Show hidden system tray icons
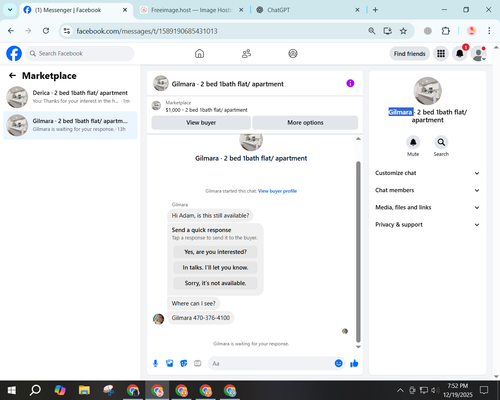The width and height of the screenshot is (500, 400). (x=400, y=390)
